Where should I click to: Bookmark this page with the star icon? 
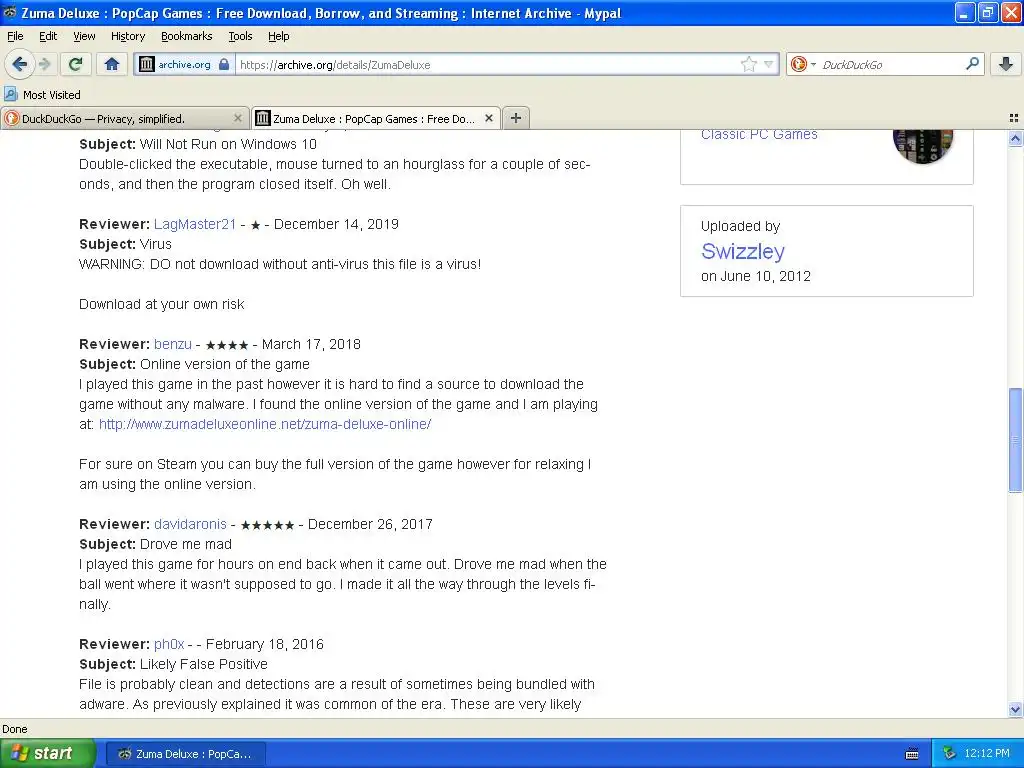click(x=748, y=64)
